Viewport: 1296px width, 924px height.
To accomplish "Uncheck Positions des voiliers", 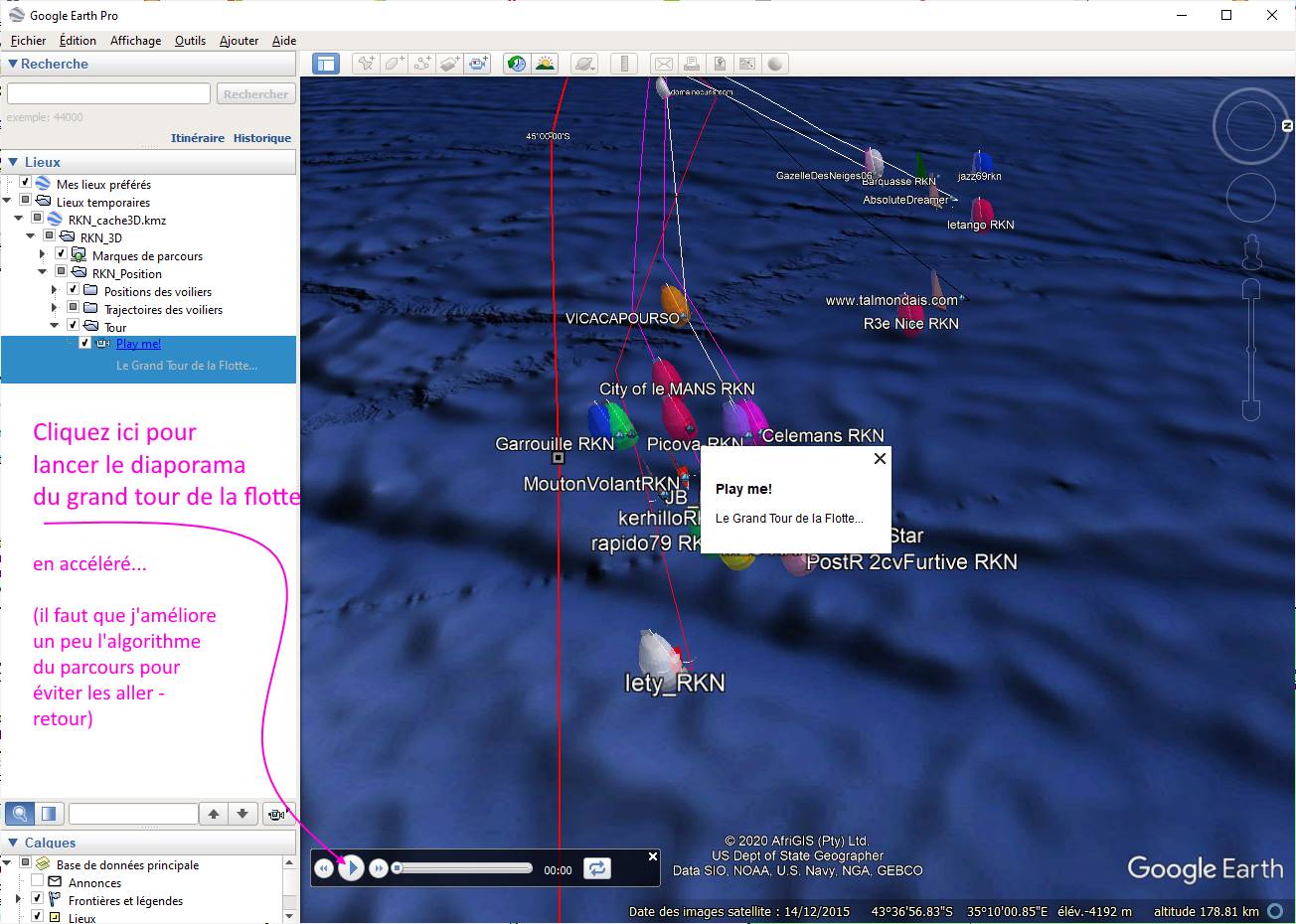I will 74,290.
